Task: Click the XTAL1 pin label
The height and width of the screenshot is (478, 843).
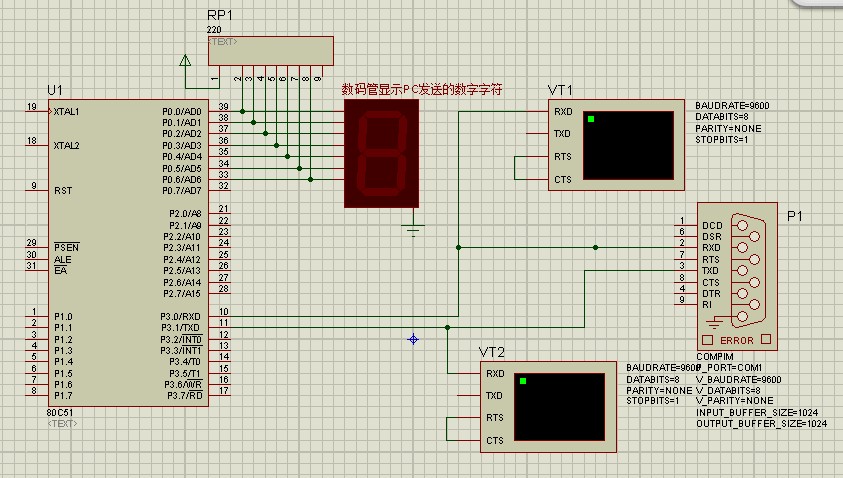Action: [x=66, y=112]
